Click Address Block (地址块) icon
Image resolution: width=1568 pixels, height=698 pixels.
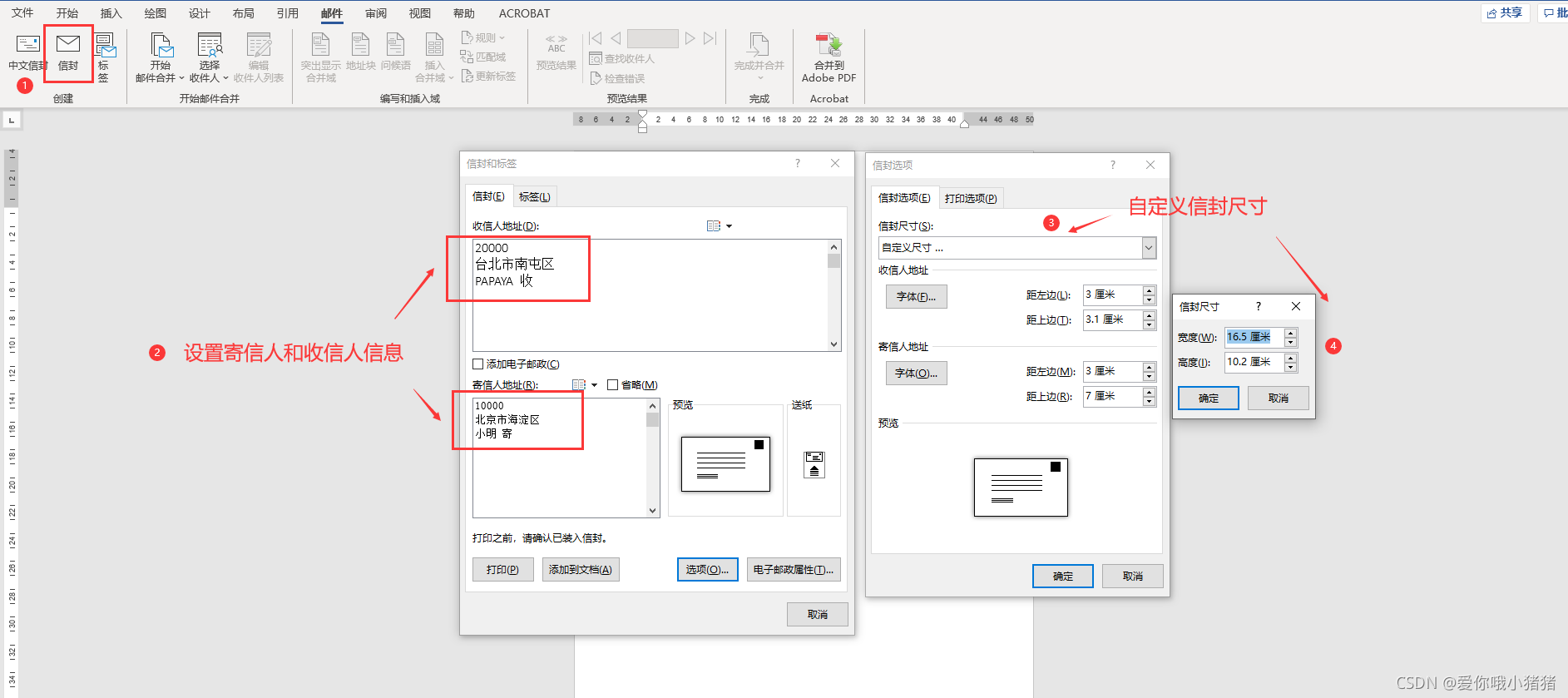click(360, 52)
